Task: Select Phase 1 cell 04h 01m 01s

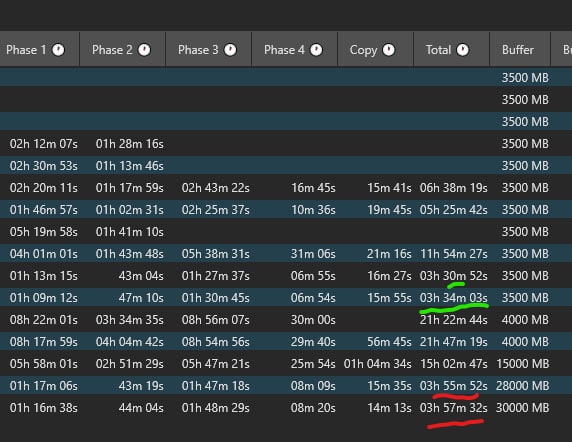Action: click(x=44, y=254)
